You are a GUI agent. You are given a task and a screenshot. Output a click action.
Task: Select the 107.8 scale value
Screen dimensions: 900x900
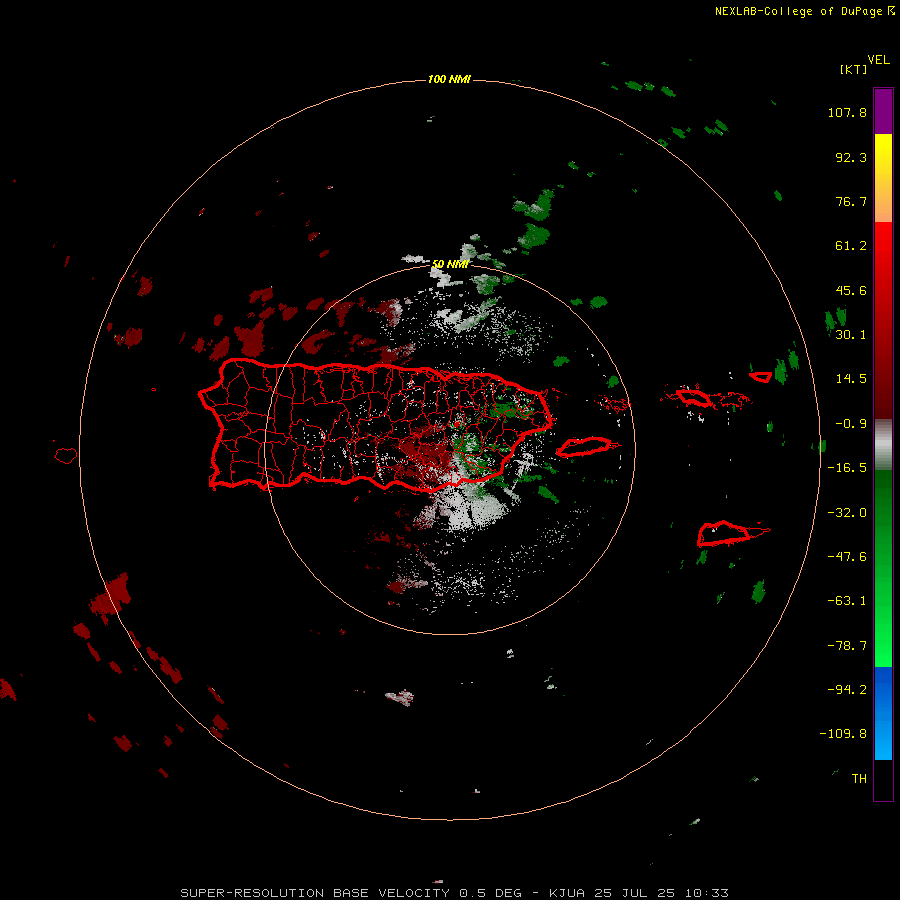(847, 112)
